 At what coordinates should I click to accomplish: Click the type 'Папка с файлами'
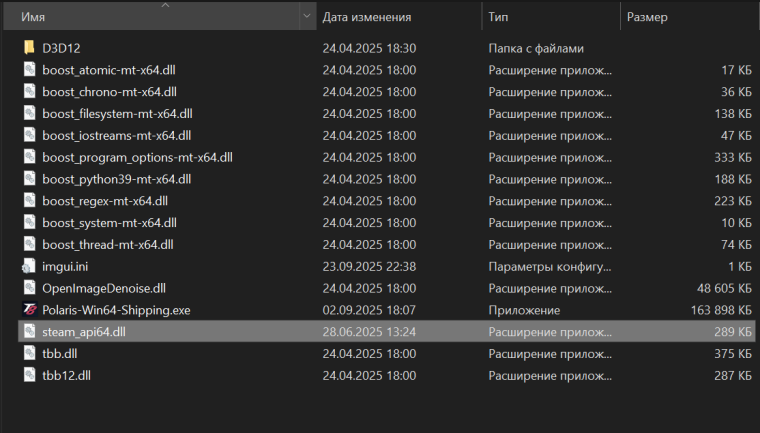536,48
